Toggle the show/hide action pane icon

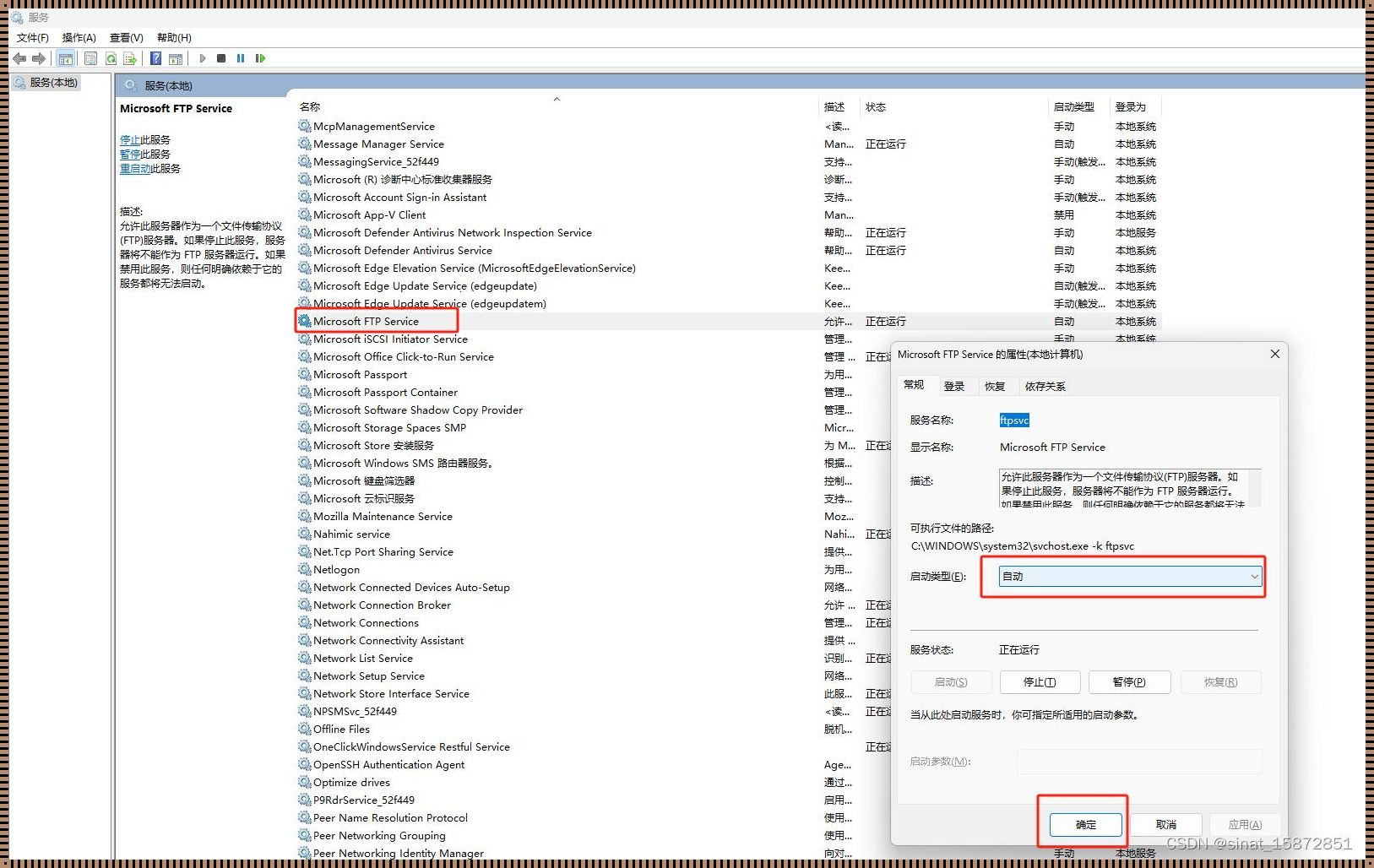(176, 58)
